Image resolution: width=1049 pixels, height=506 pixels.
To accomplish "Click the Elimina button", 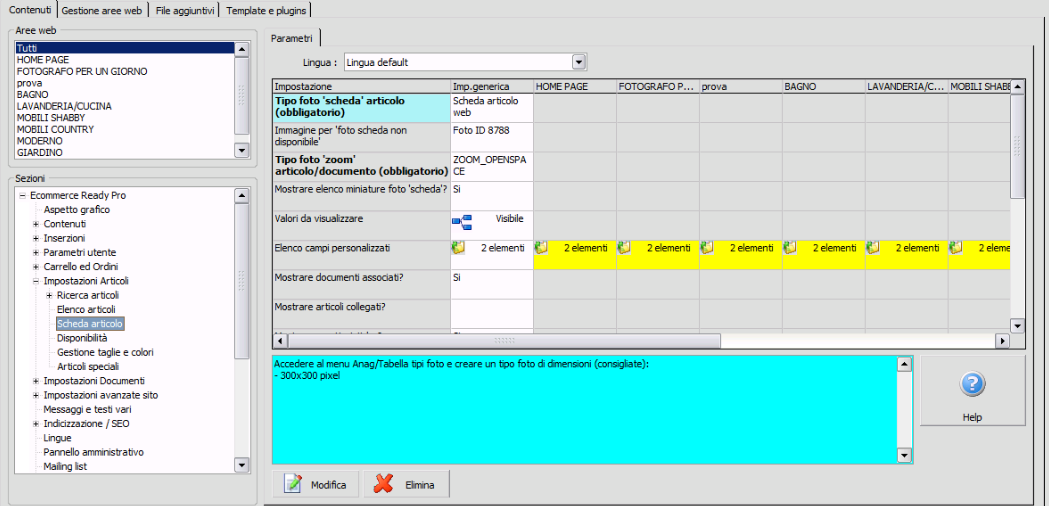I will [407, 484].
